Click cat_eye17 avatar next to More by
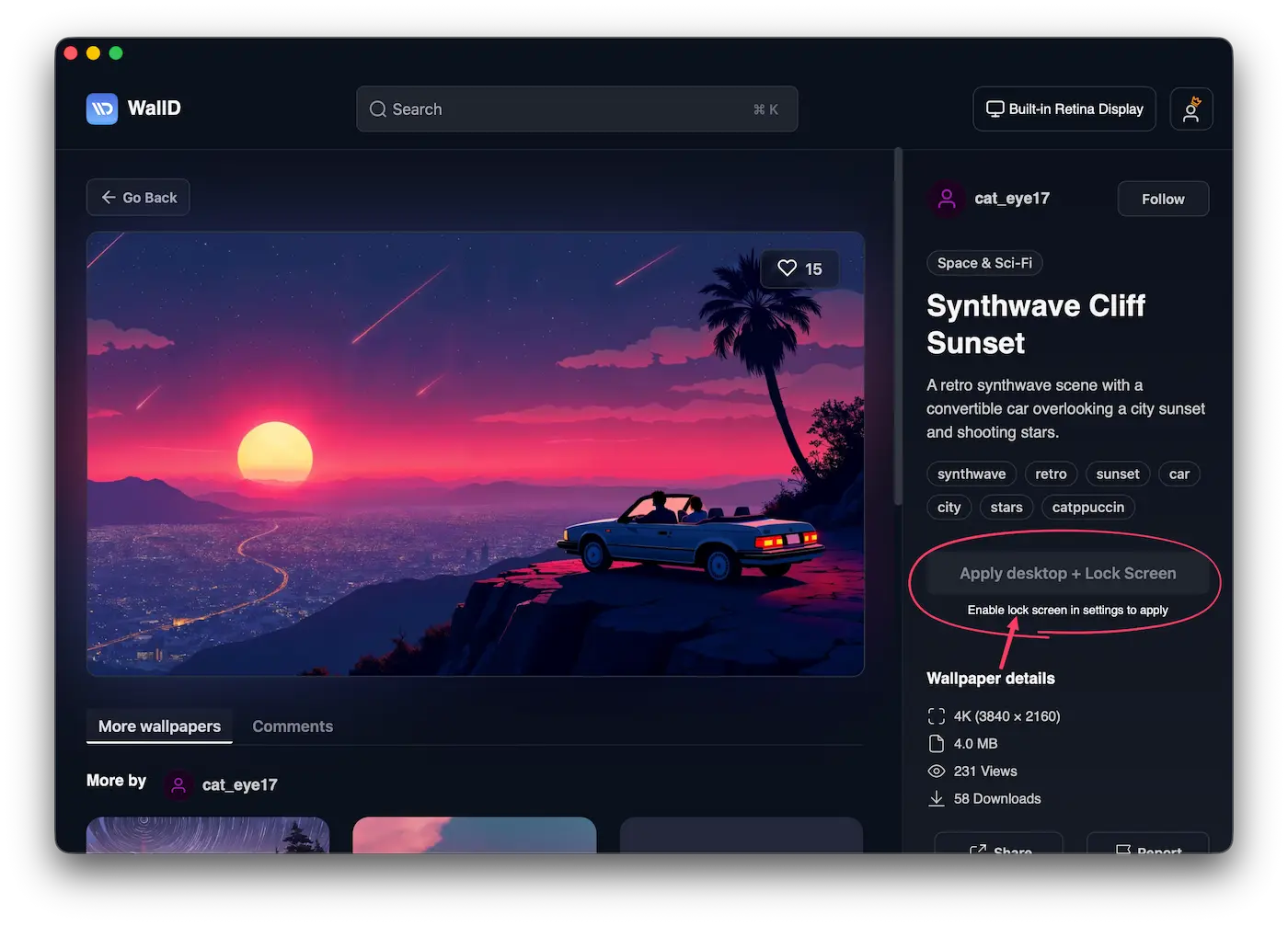The width and height of the screenshot is (1288, 926). pos(178,785)
